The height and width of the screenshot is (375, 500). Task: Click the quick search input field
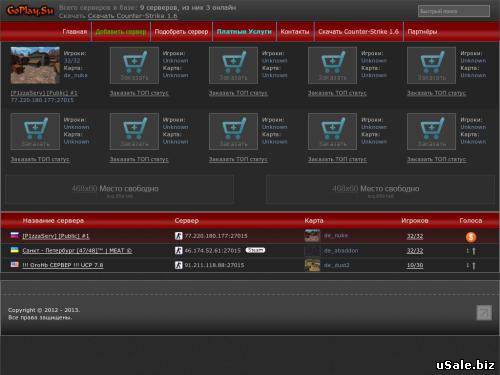454,11
